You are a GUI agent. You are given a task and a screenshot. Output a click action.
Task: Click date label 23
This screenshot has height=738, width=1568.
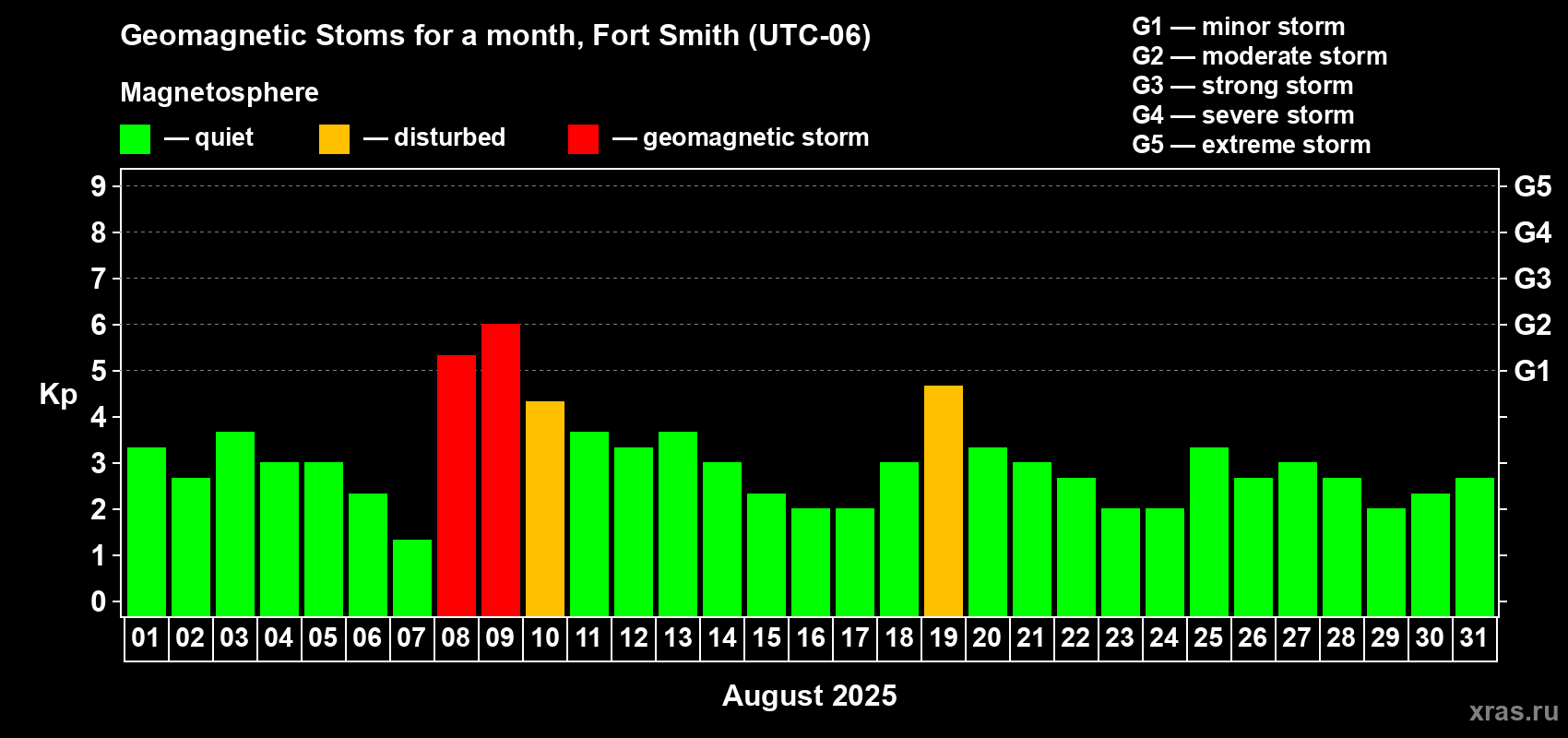(1120, 637)
